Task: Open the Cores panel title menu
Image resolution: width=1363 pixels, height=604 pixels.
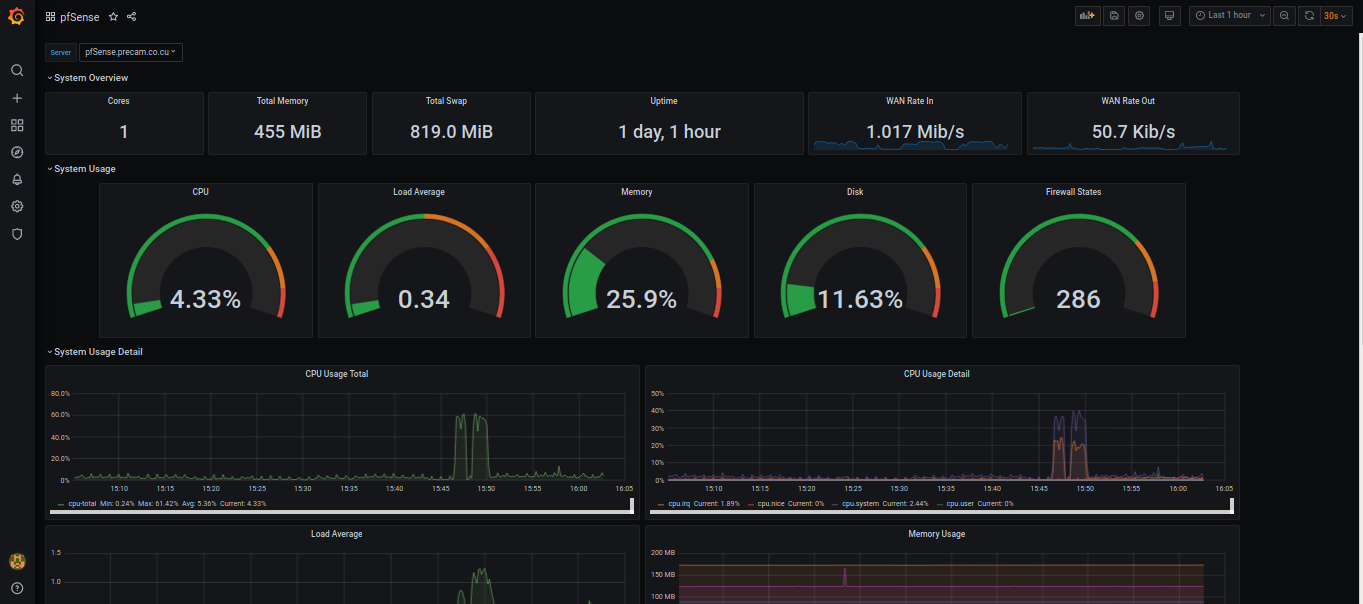Action: (x=119, y=101)
